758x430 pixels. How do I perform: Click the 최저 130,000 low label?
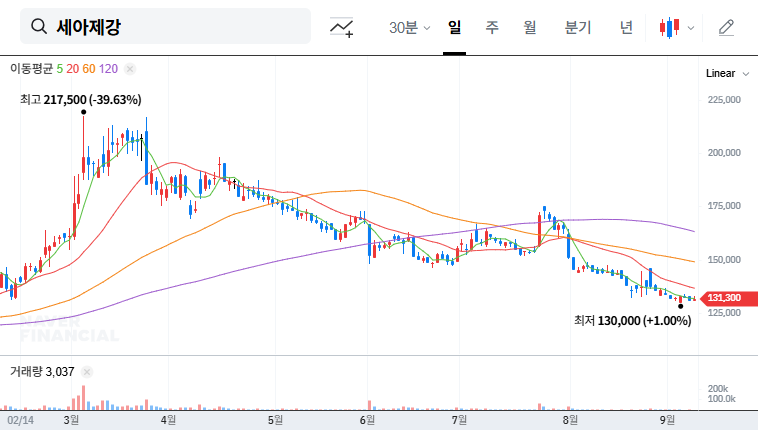click(633, 321)
